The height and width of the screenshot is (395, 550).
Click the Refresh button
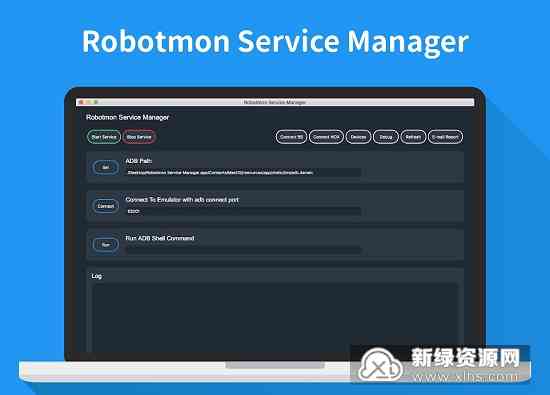(413, 137)
